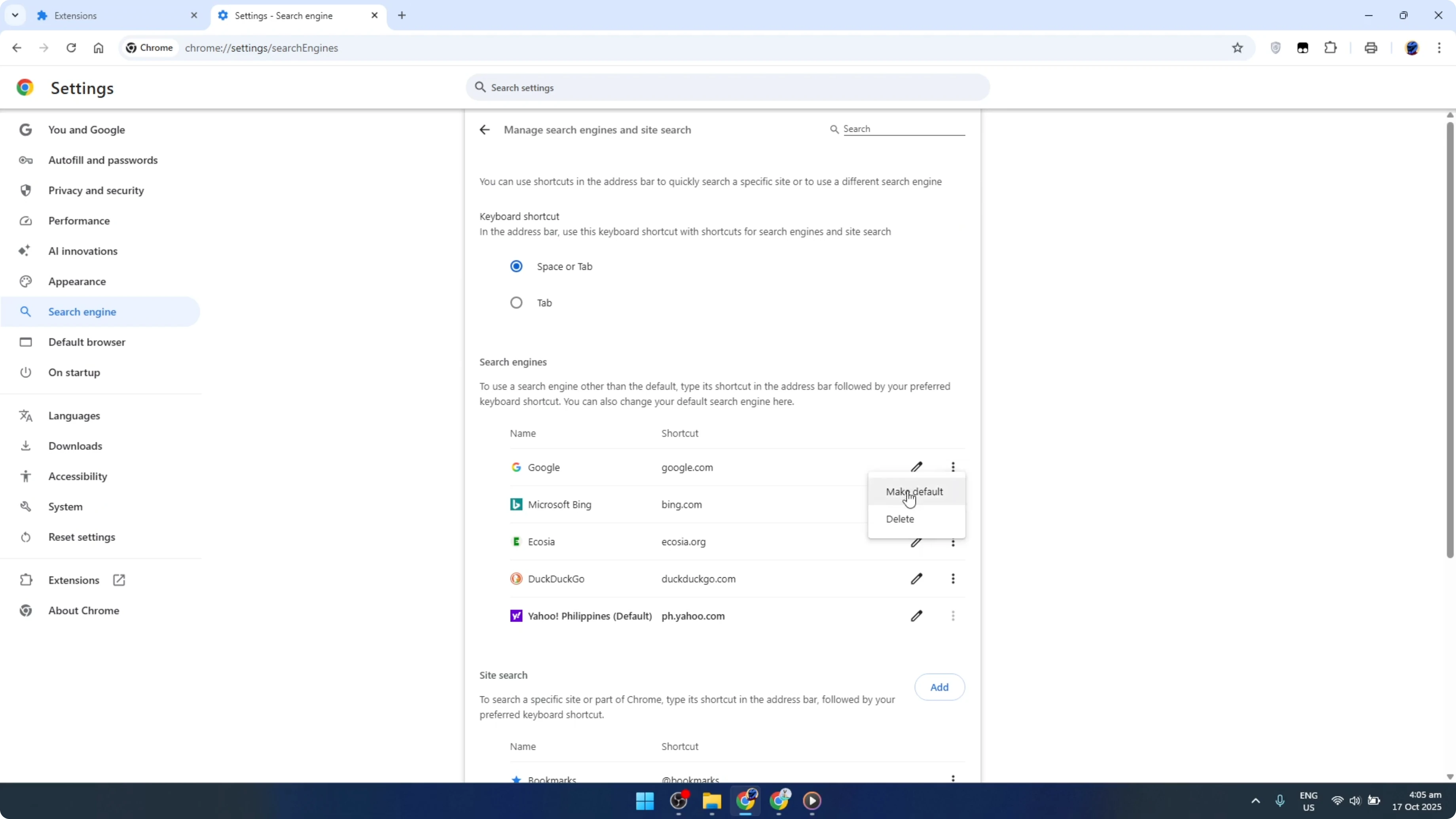
Task: Click the printer icon in toolbar
Action: click(x=1371, y=48)
